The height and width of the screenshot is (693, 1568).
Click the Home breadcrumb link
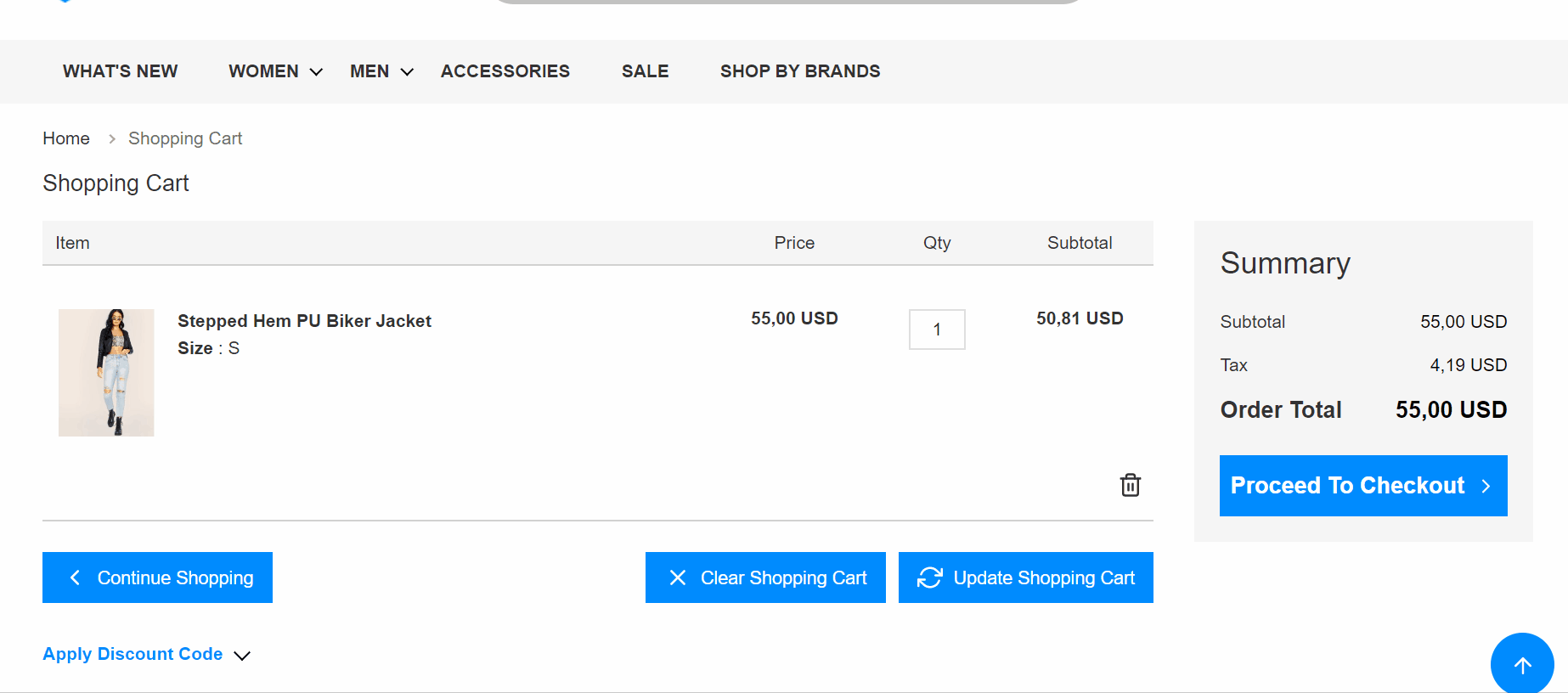tap(66, 138)
